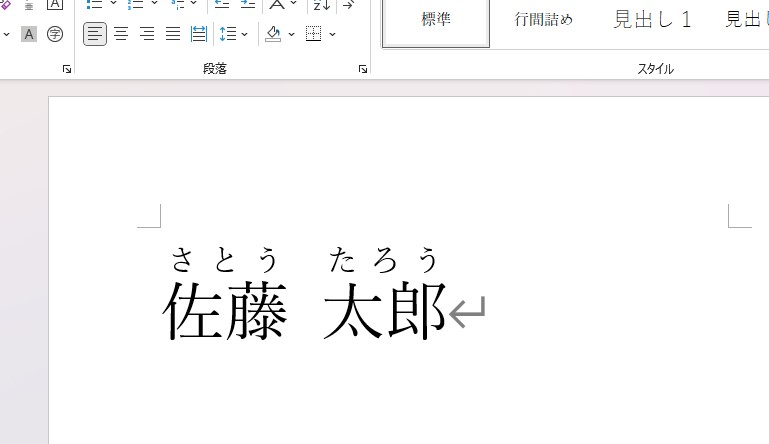Toggle character shading (gray A)

click(x=29, y=34)
